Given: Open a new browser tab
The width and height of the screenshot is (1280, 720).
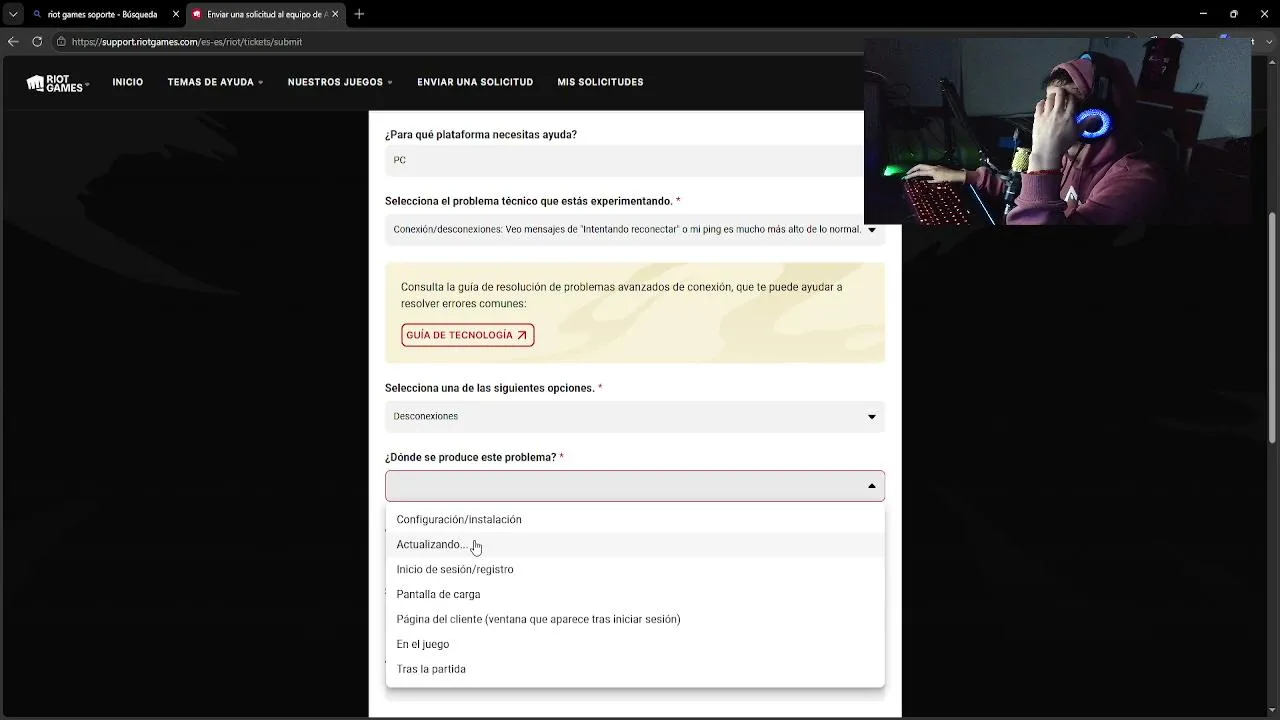Looking at the screenshot, I should (359, 14).
